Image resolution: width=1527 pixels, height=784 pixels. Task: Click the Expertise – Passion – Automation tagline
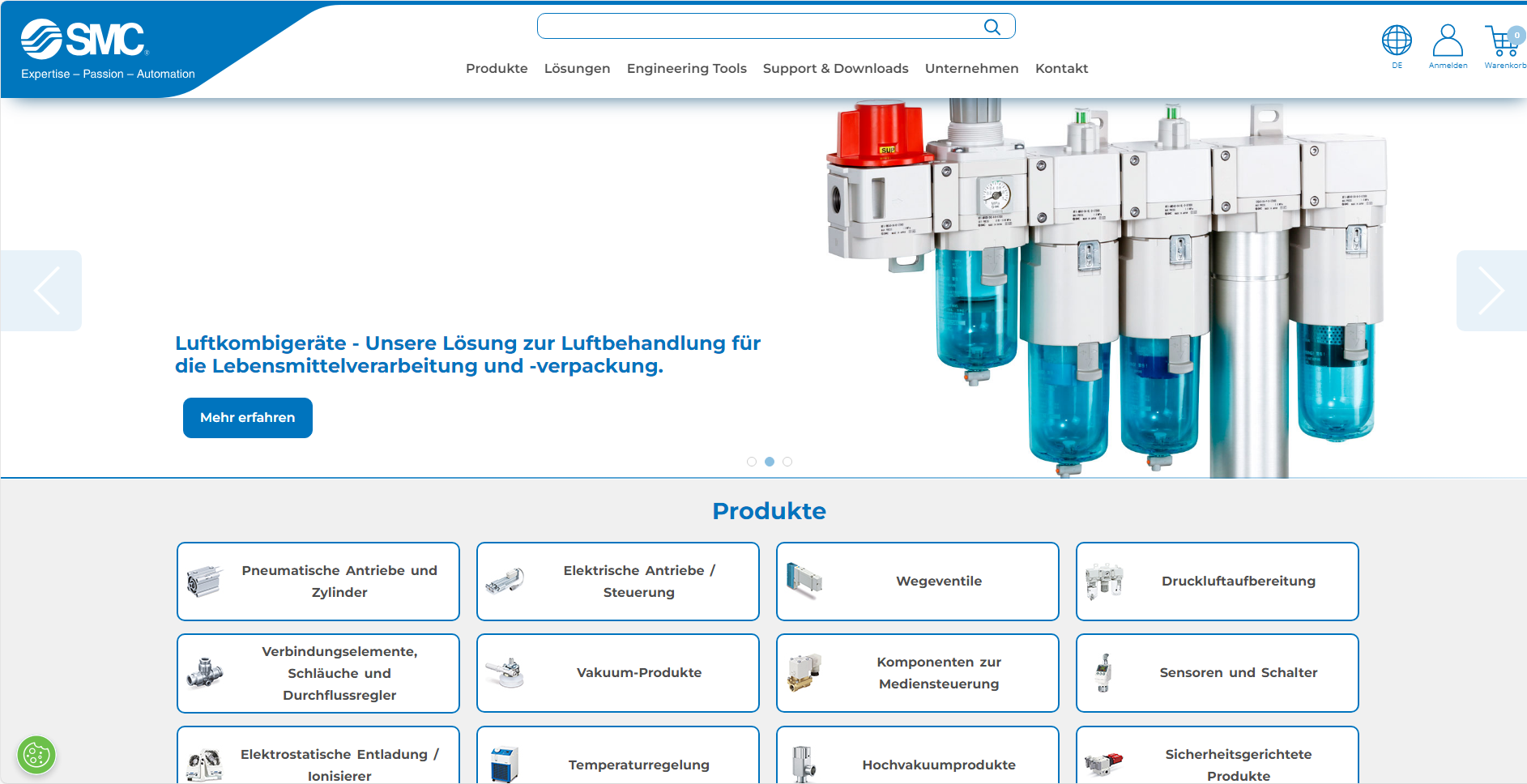pyautogui.click(x=108, y=74)
